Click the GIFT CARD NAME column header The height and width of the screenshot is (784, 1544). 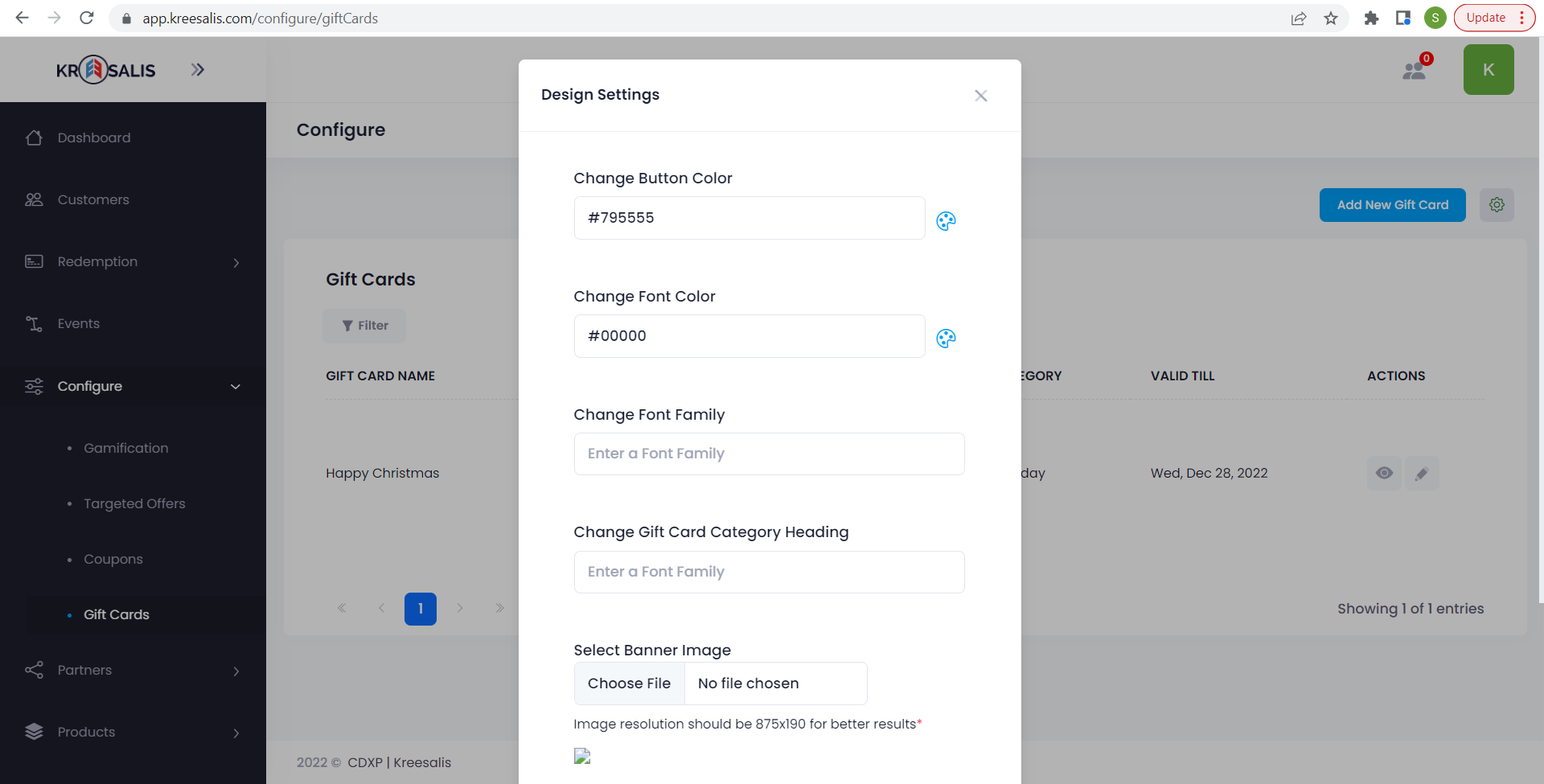click(380, 376)
